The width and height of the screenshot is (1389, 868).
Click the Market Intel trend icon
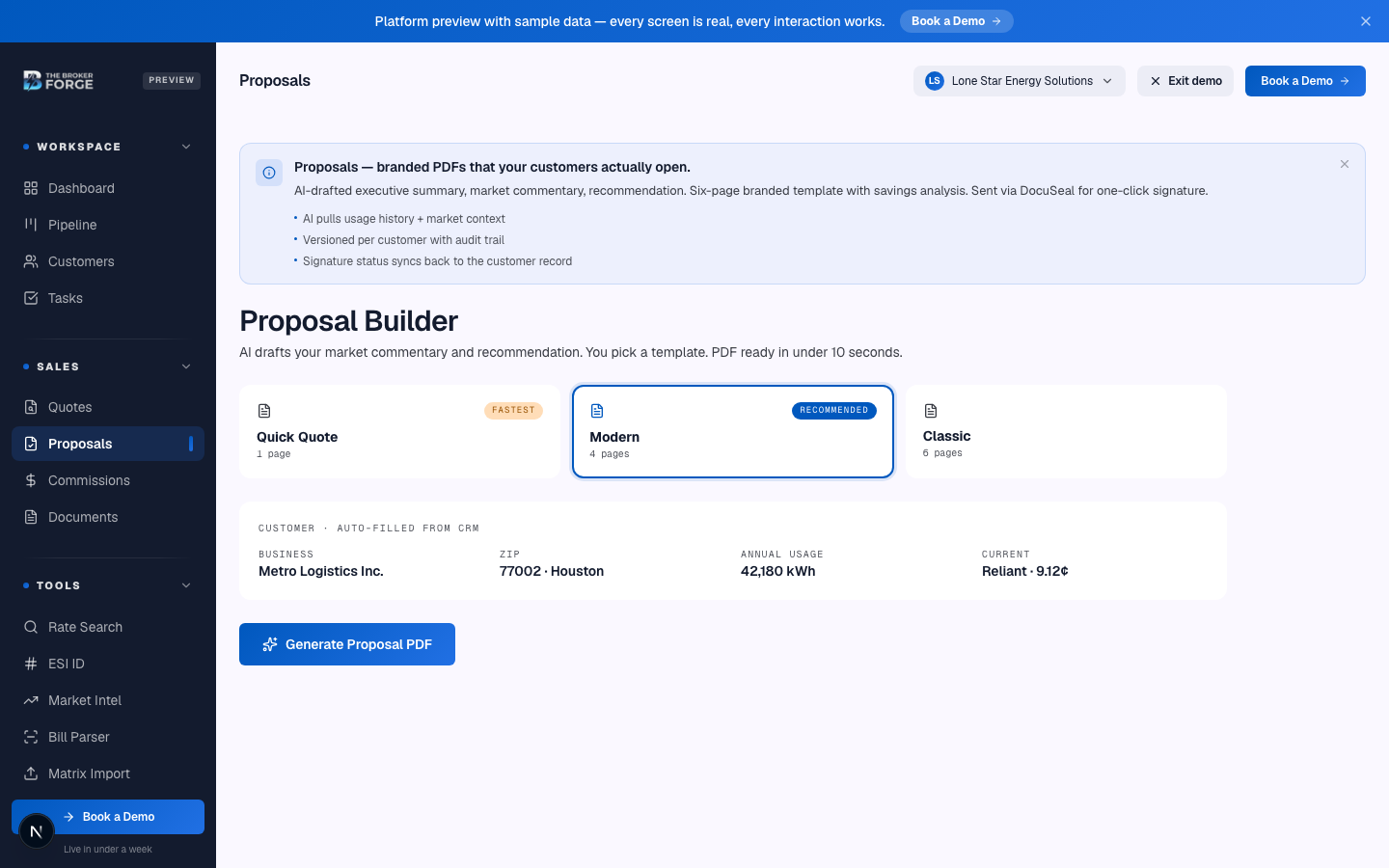[x=31, y=700]
